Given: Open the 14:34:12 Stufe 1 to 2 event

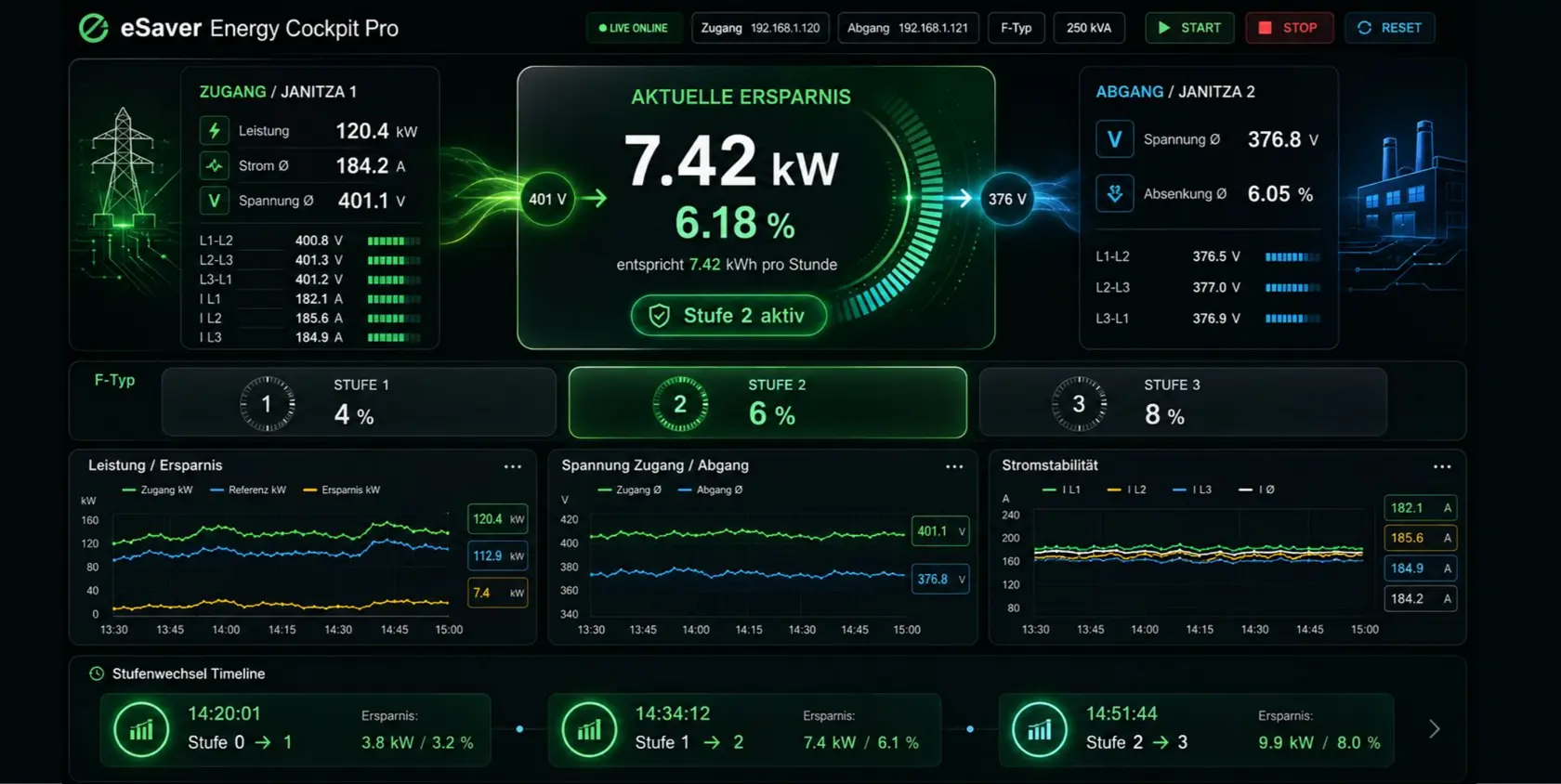Looking at the screenshot, I should (744, 729).
